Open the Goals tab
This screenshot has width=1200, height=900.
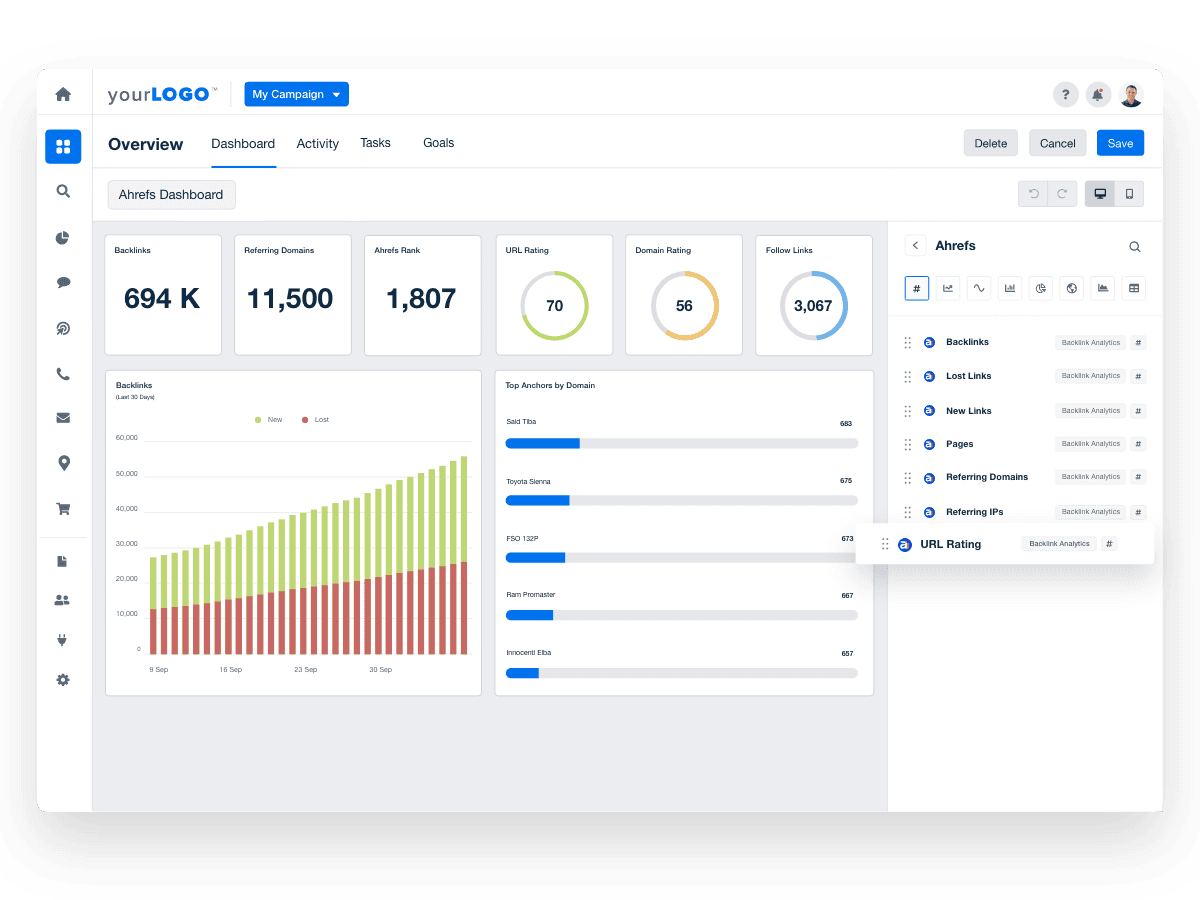[438, 144]
